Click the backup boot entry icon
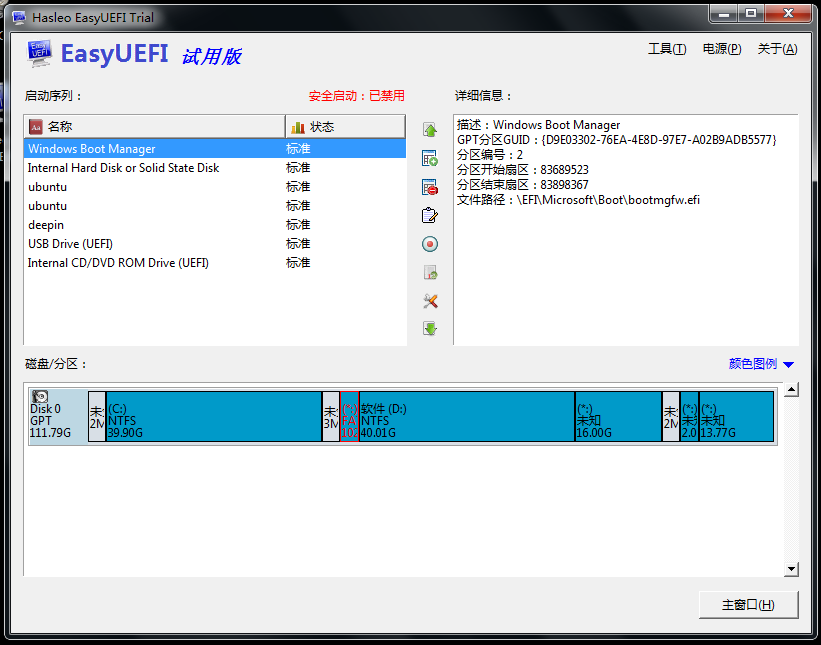The image size is (821, 645). pos(430,272)
